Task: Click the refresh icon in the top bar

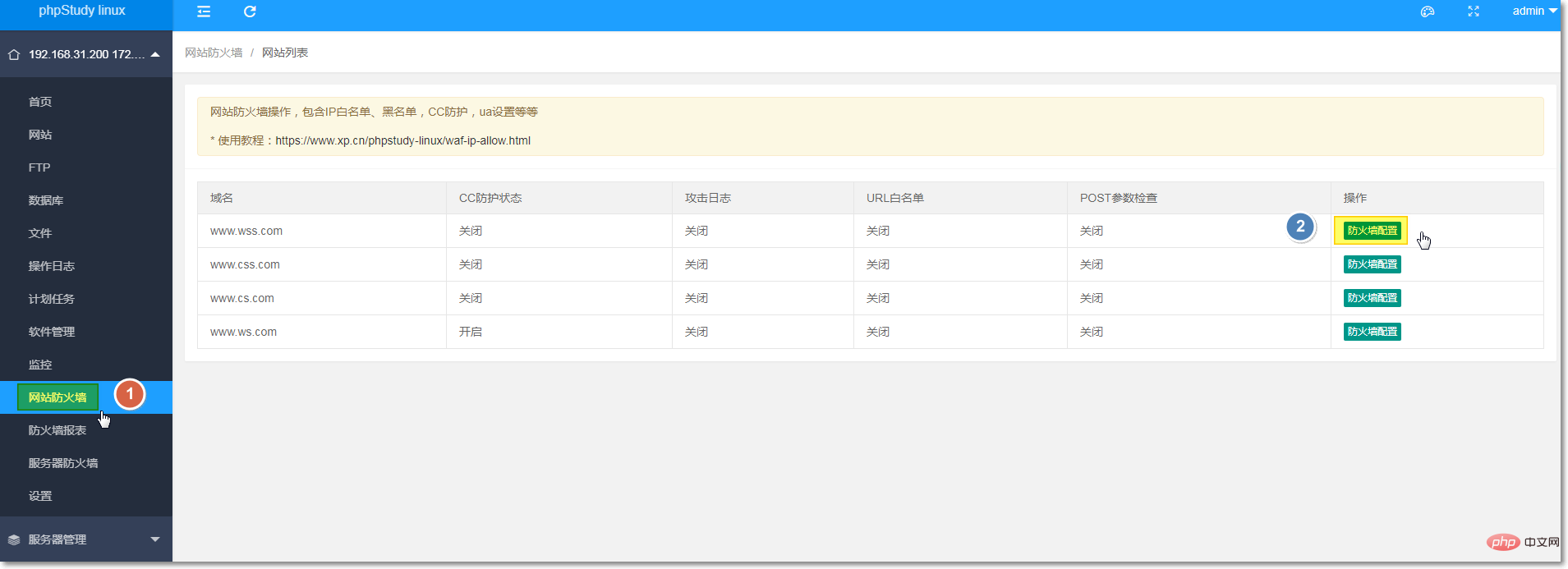Action: pyautogui.click(x=250, y=11)
